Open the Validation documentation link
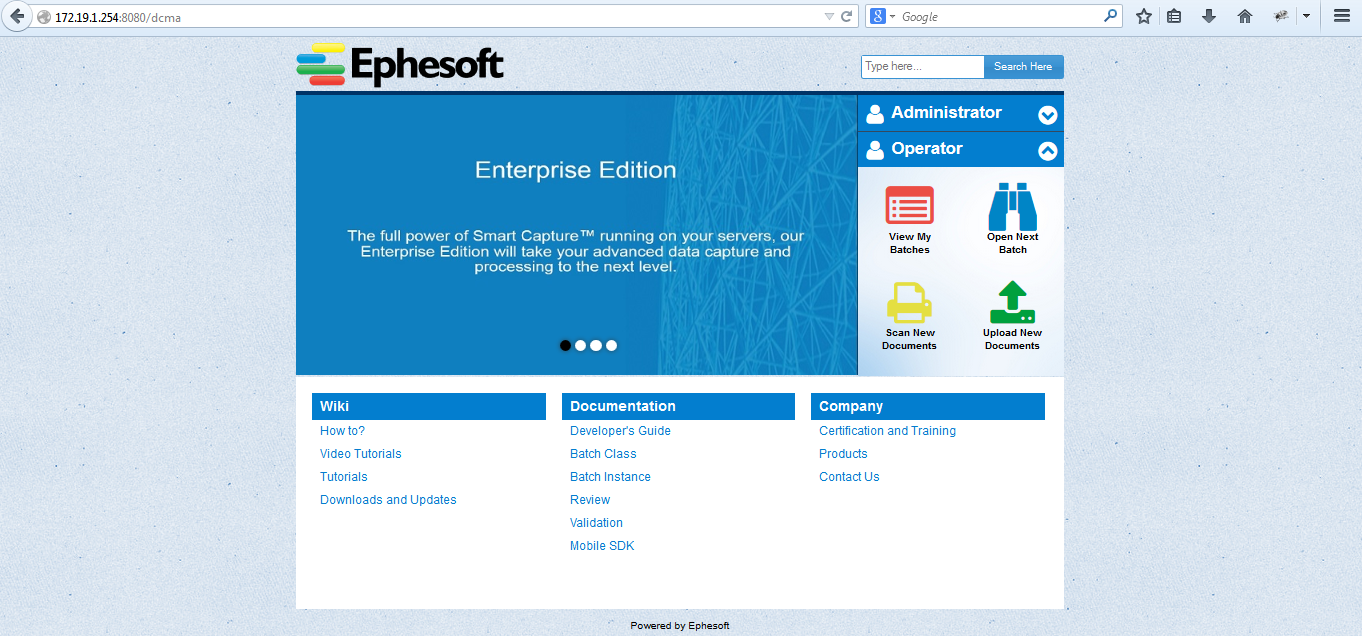Screen dimensions: 1362x636 [x=596, y=523]
